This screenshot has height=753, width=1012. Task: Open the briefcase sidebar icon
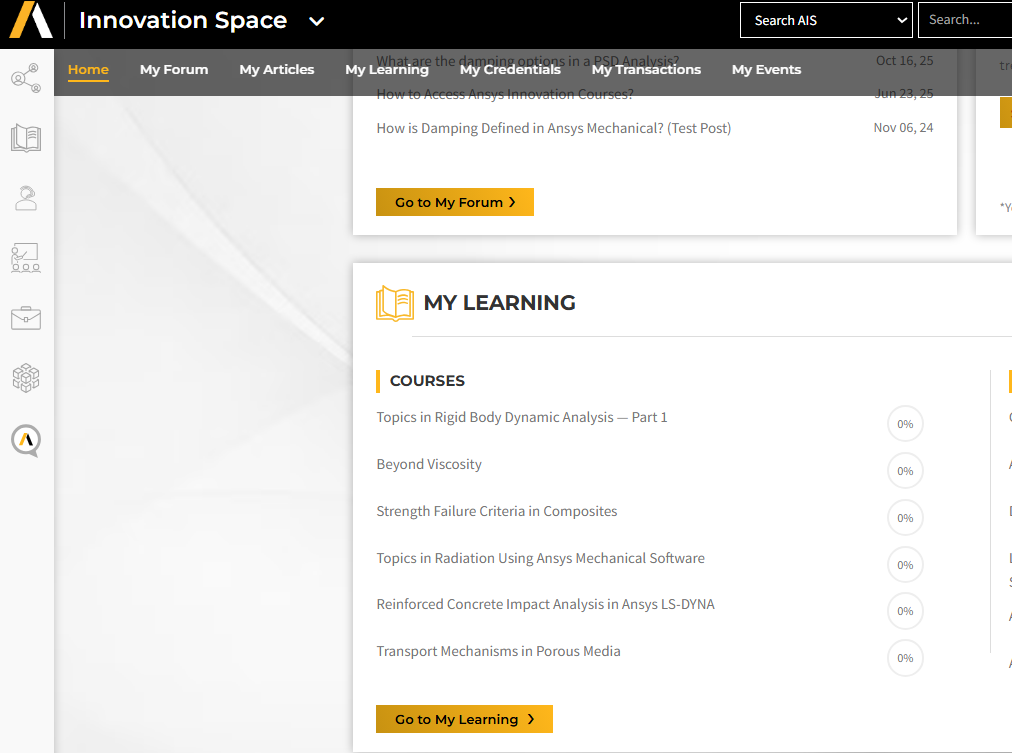click(26, 319)
